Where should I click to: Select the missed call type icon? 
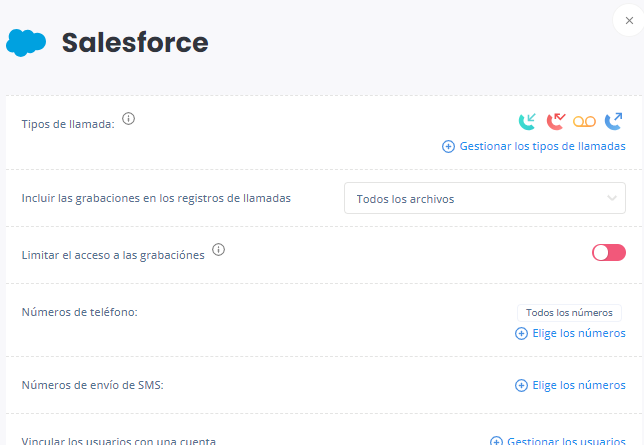pos(556,122)
